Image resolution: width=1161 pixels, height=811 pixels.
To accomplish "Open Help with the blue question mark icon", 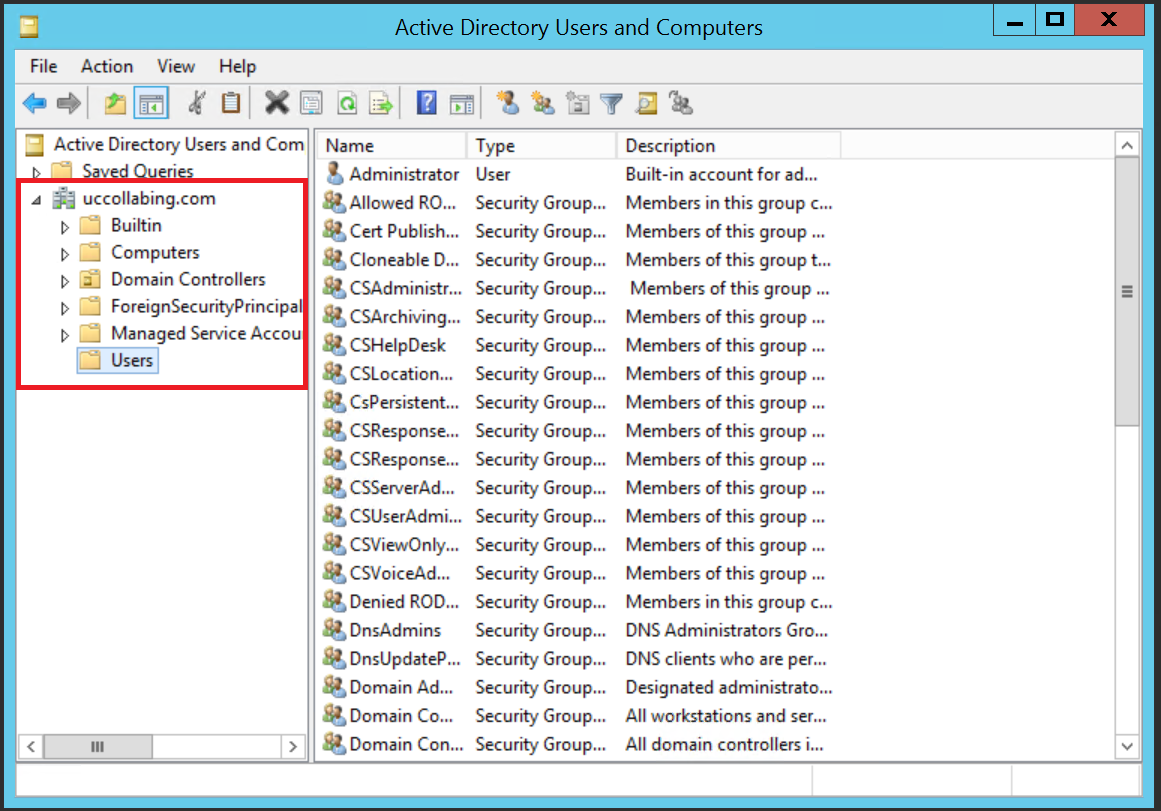I will pos(426,103).
